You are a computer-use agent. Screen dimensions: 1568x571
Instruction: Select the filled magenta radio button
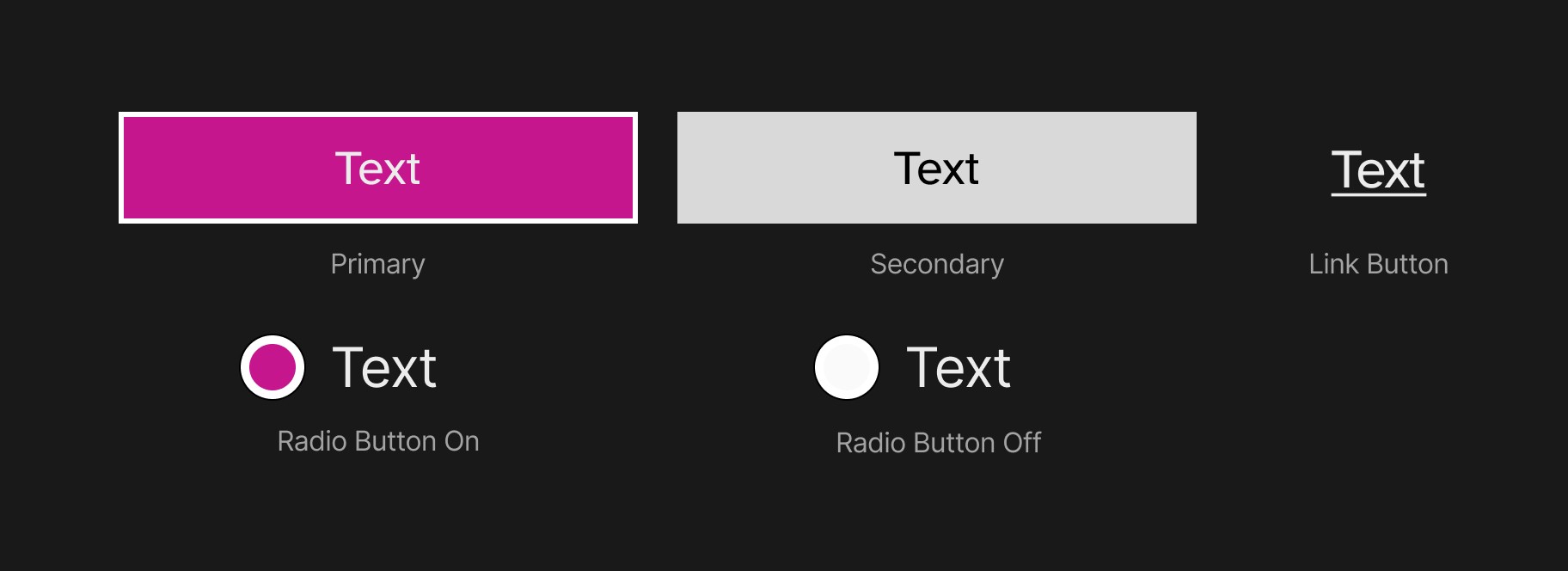[273, 367]
